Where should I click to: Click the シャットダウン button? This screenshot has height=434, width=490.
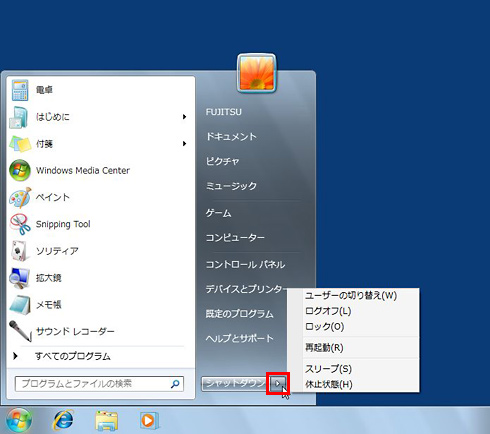tap(235, 384)
